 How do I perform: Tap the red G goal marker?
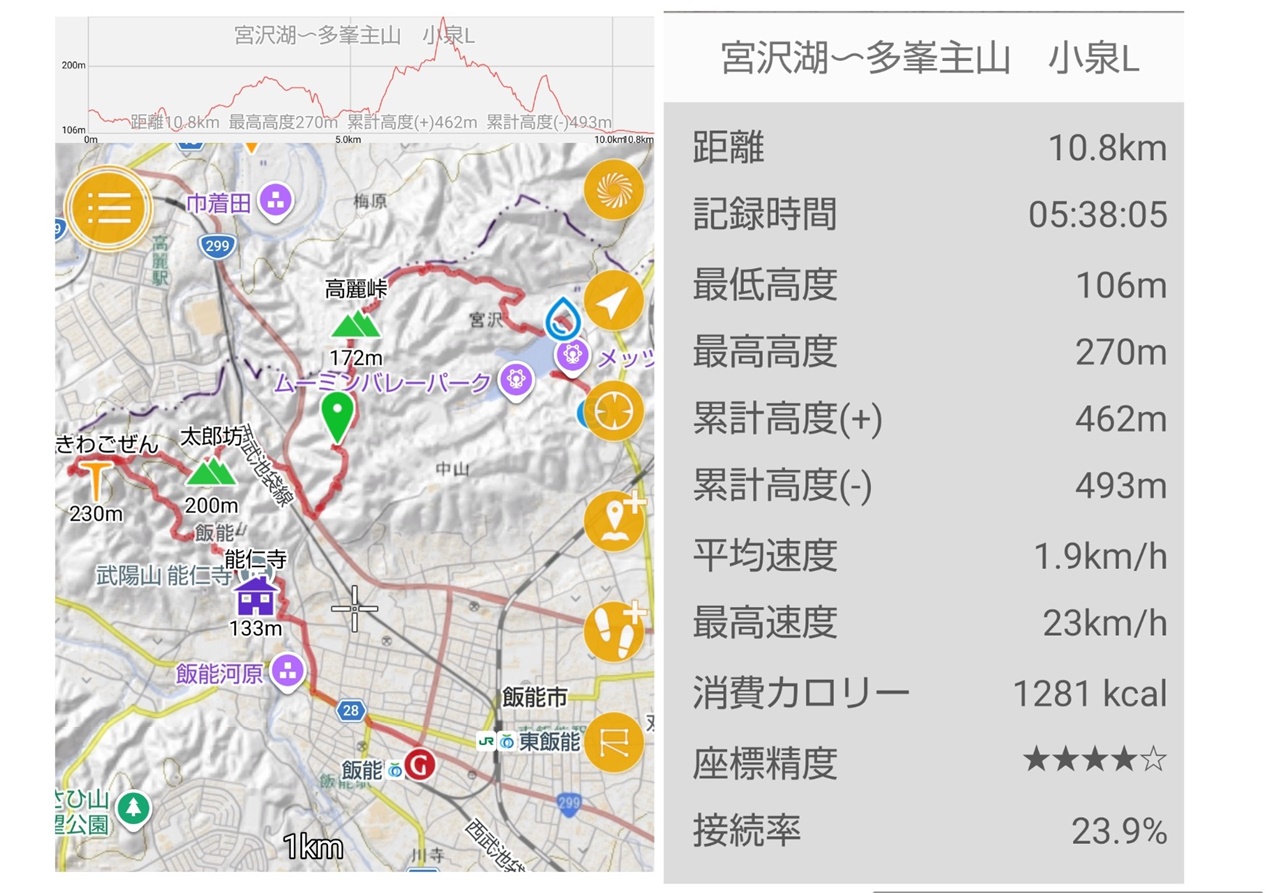(x=422, y=765)
